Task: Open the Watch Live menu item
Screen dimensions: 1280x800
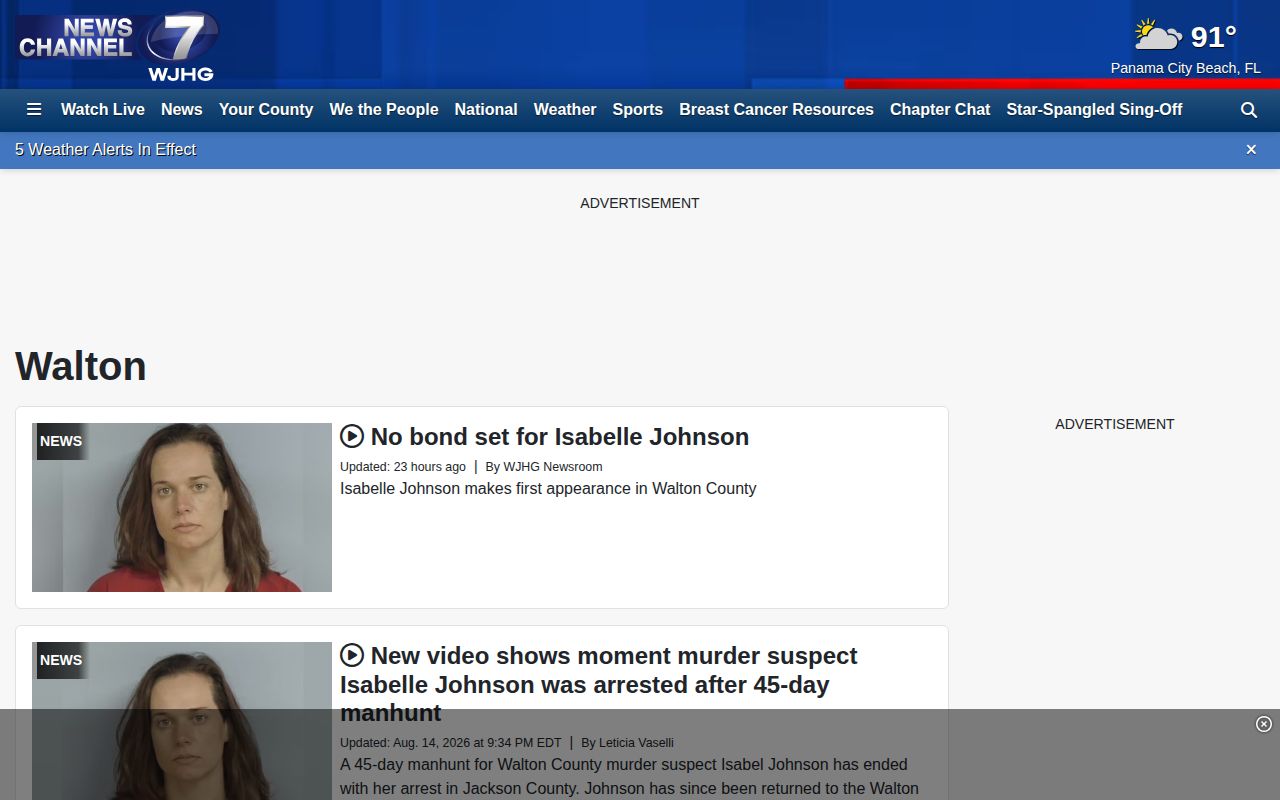Action: point(103,109)
